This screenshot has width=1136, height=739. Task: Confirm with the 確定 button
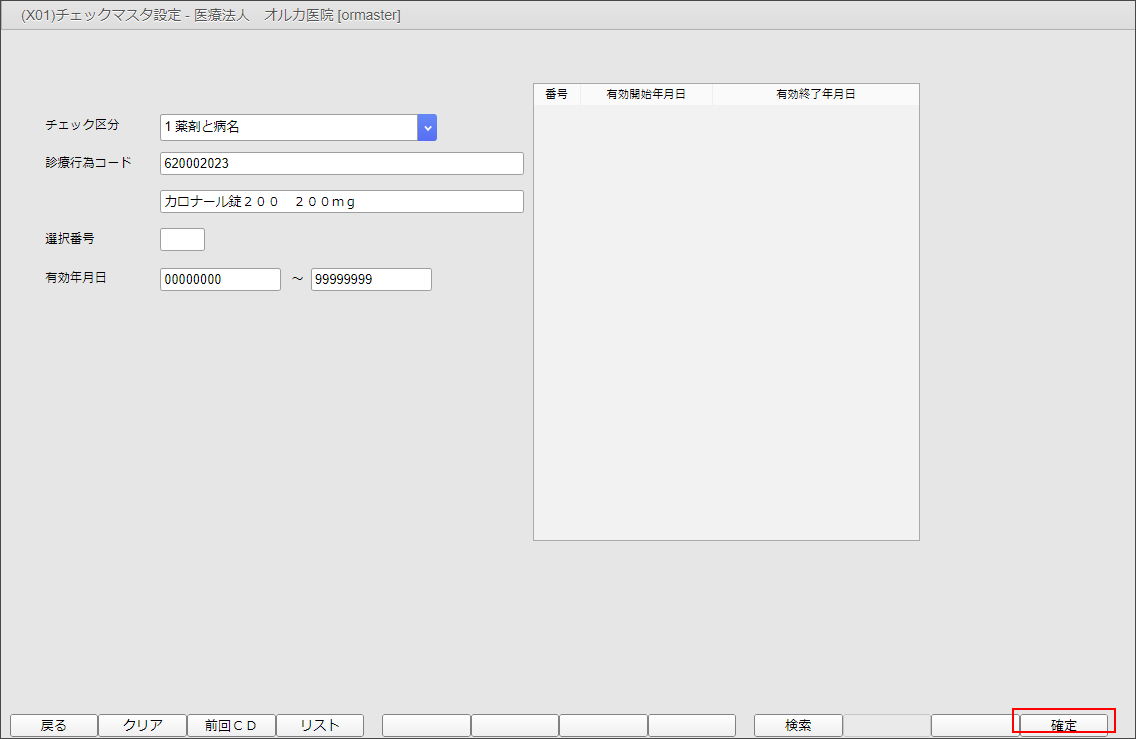coord(1064,725)
